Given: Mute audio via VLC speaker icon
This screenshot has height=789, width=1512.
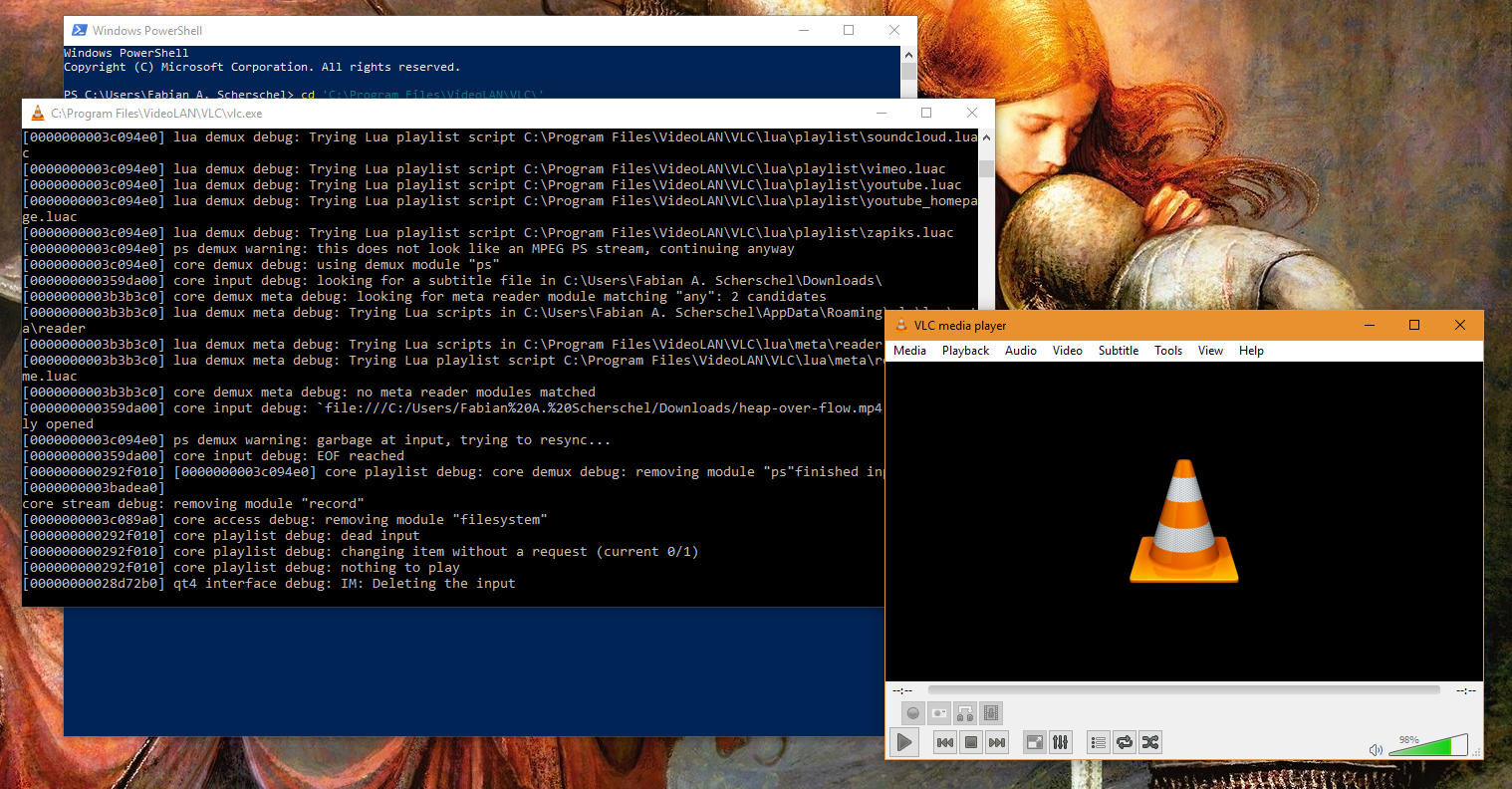Looking at the screenshot, I should point(1376,749).
